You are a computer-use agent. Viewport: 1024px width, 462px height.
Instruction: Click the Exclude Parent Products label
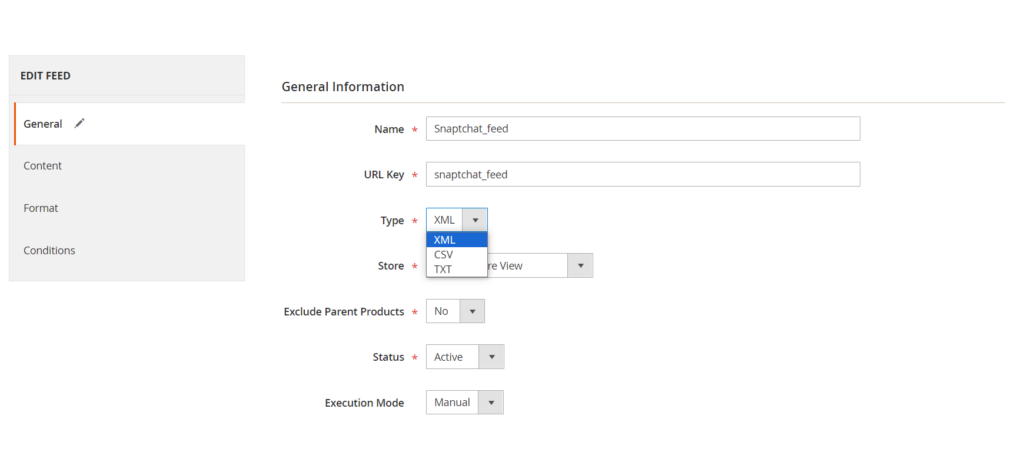344,312
